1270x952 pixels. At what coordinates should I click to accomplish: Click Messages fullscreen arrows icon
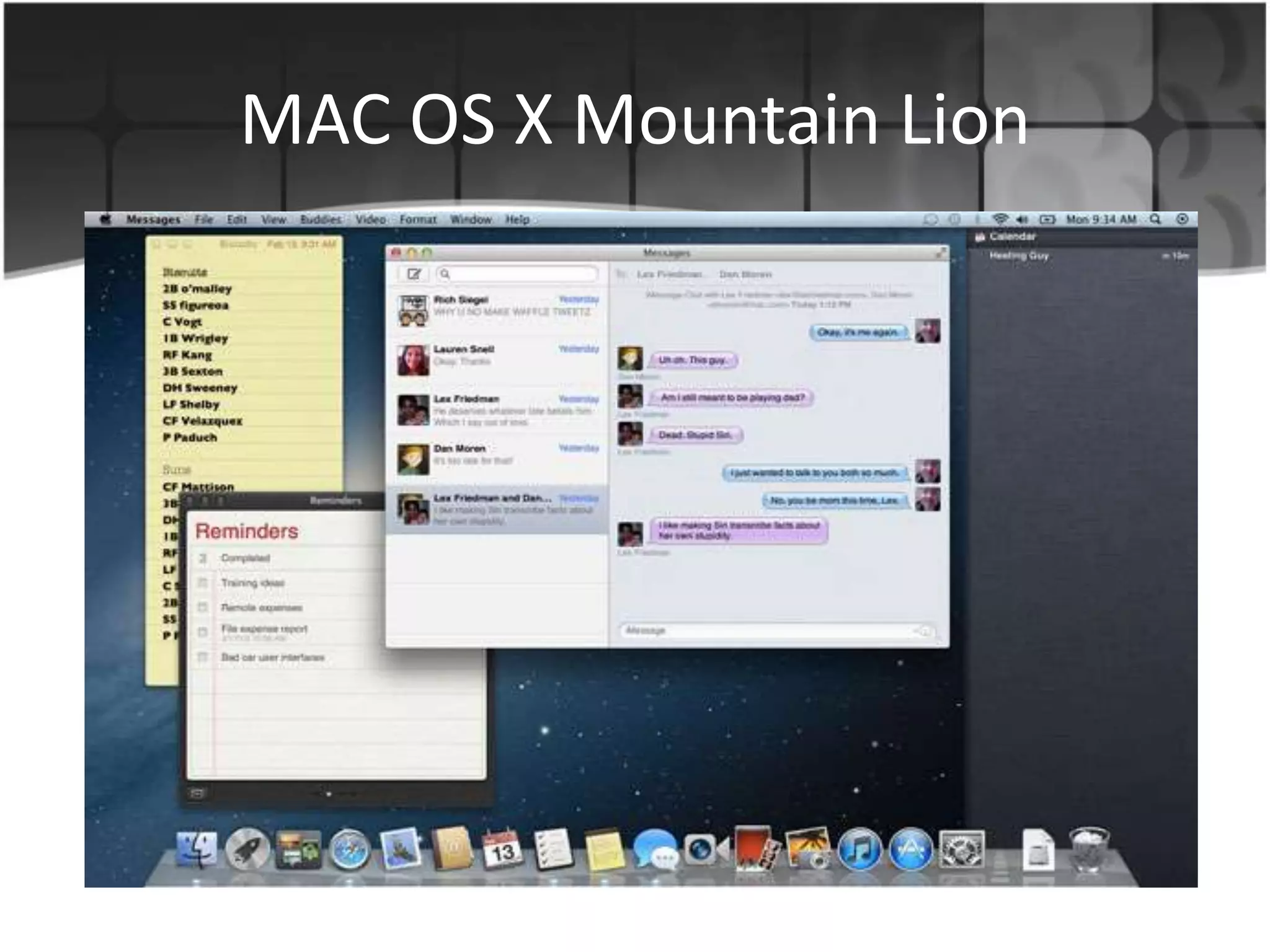coord(941,252)
